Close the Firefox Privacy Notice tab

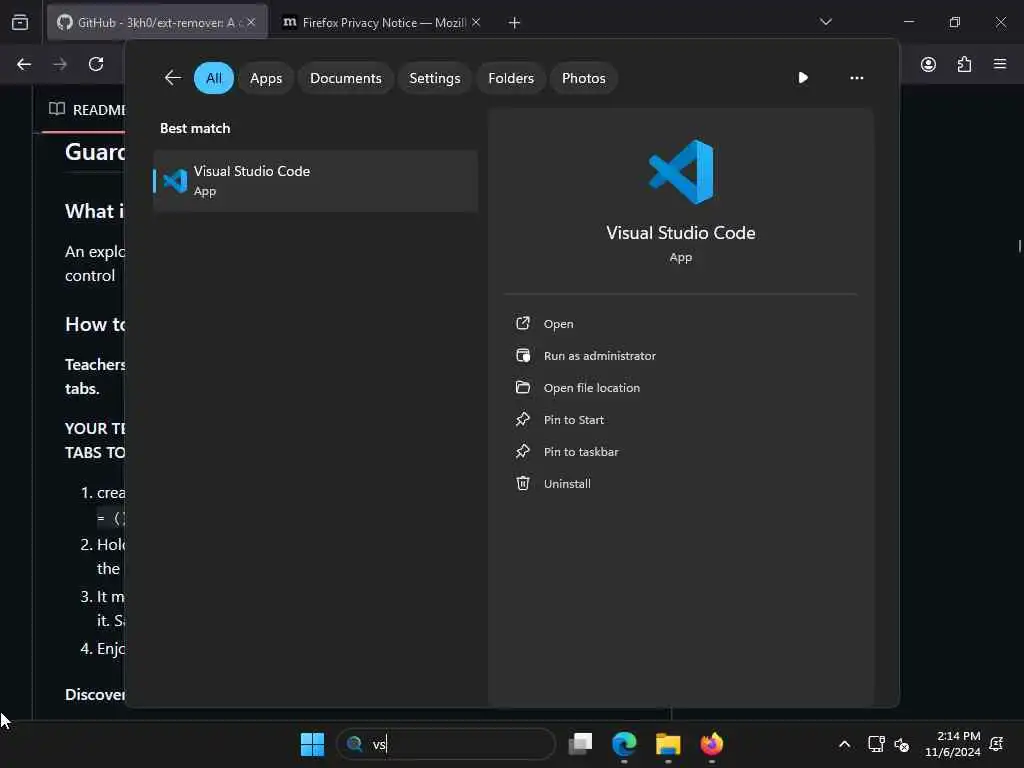tap(476, 22)
